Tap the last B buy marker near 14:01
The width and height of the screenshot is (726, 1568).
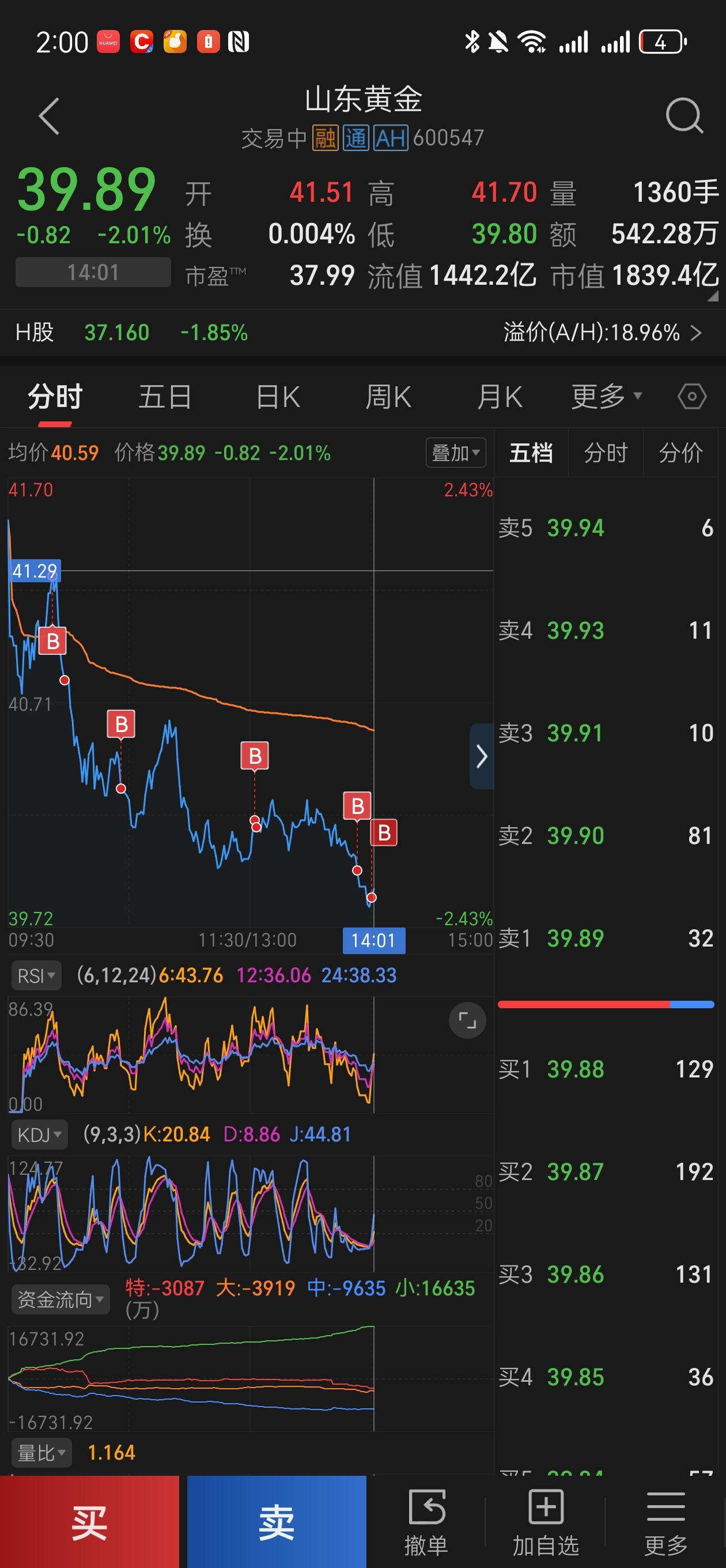(x=384, y=832)
